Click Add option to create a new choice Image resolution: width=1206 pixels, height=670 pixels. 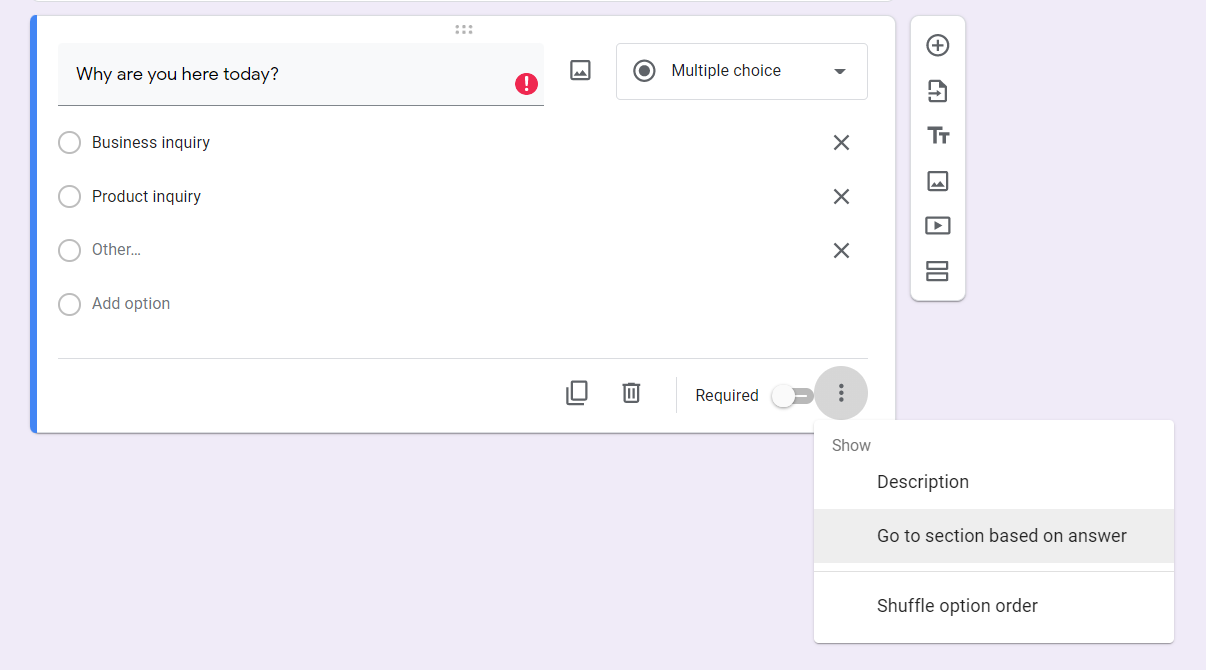pyautogui.click(x=130, y=303)
